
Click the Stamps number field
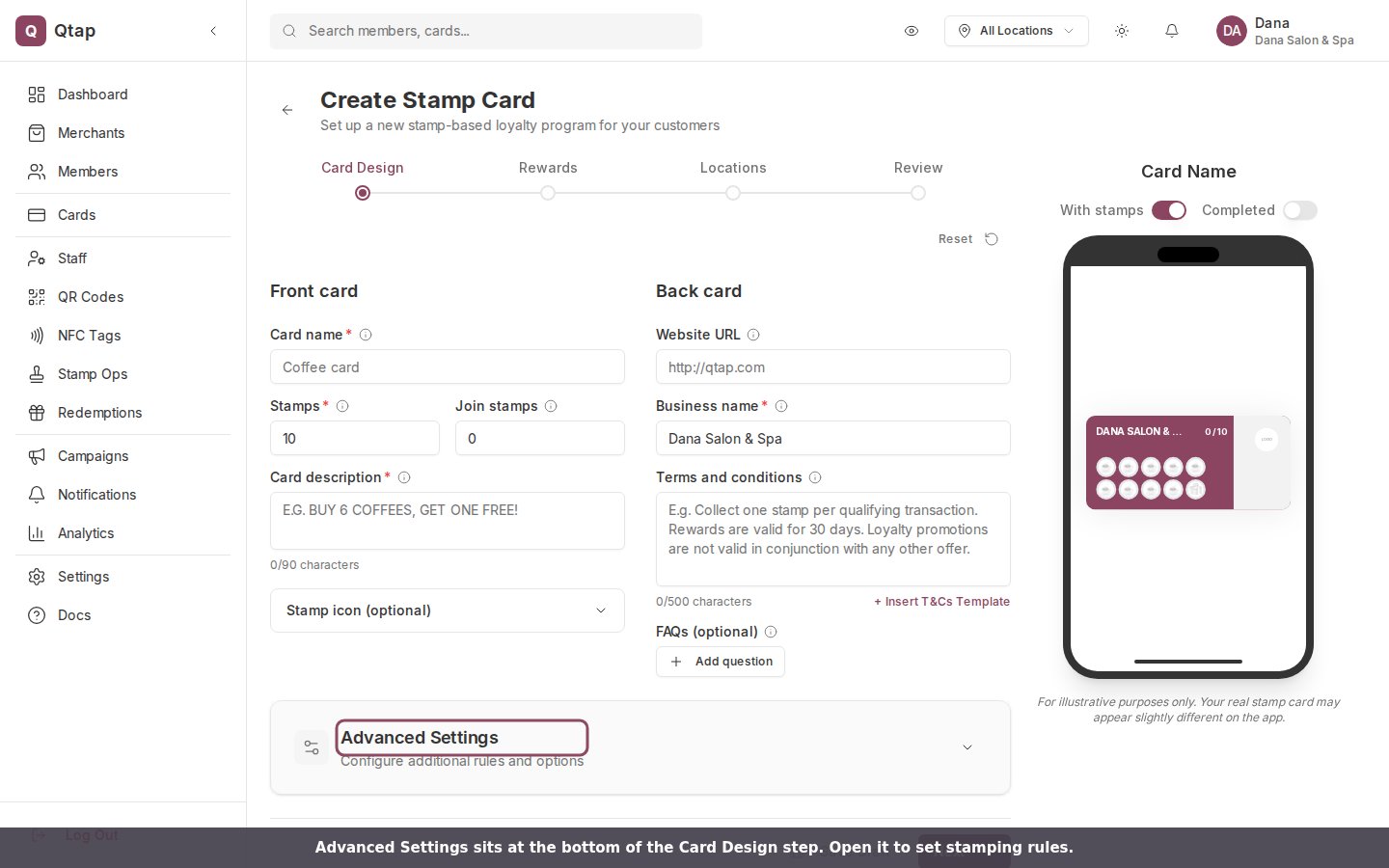[x=355, y=439]
